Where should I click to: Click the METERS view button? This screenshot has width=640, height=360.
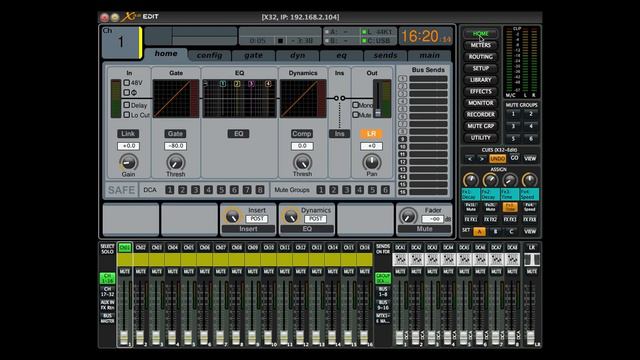480,45
